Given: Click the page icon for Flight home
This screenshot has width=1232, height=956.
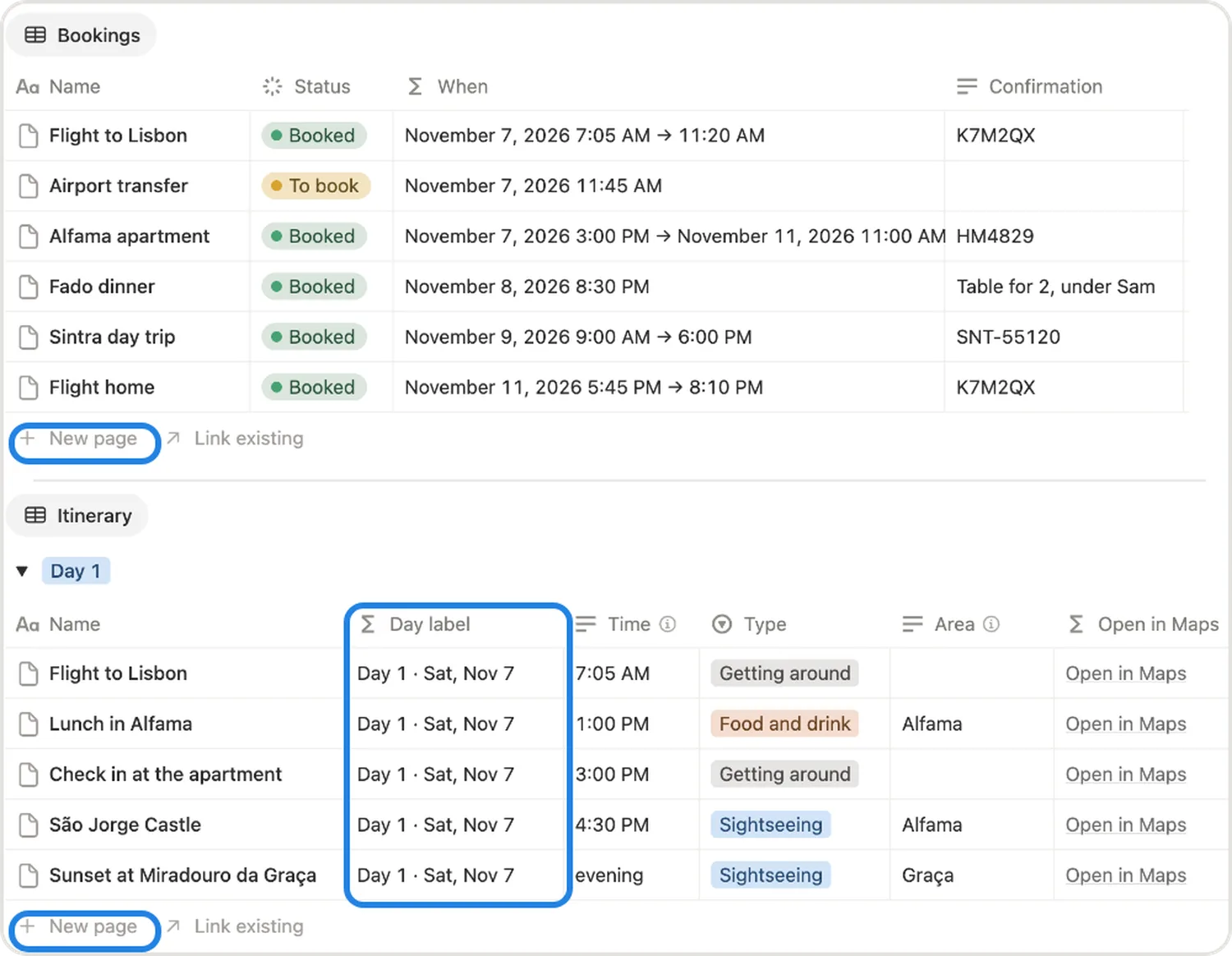Looking at the screenshot, I should pyautogui.click(x=29, y=388).
